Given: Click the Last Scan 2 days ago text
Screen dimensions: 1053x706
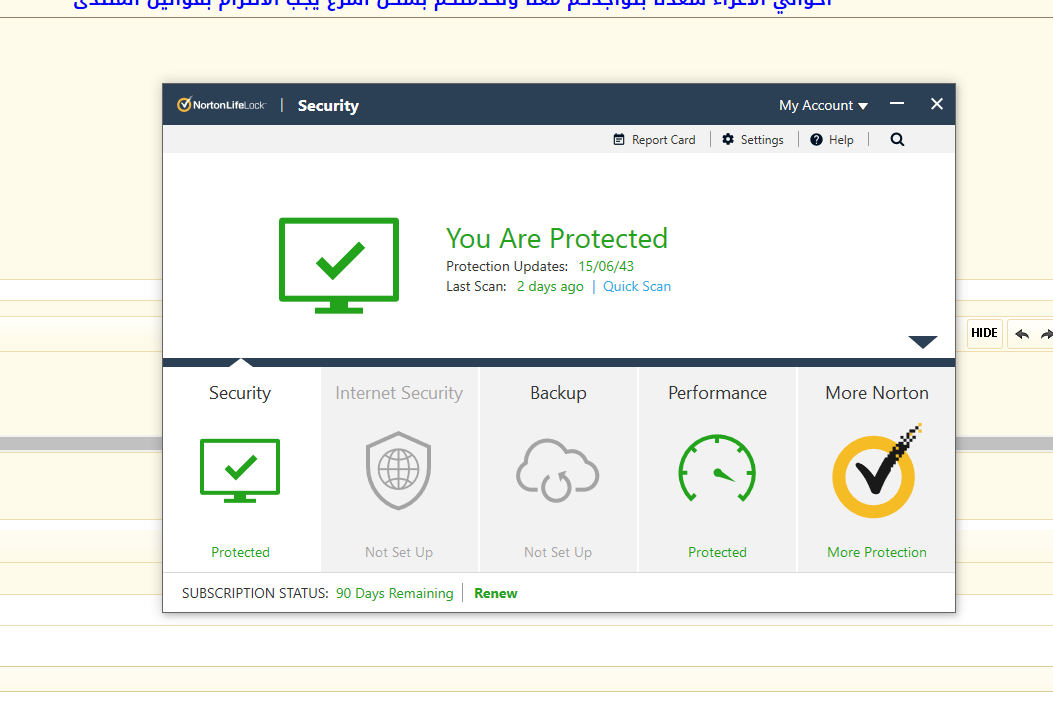Looking at the screenshot, I should click(x=515, y=287).
